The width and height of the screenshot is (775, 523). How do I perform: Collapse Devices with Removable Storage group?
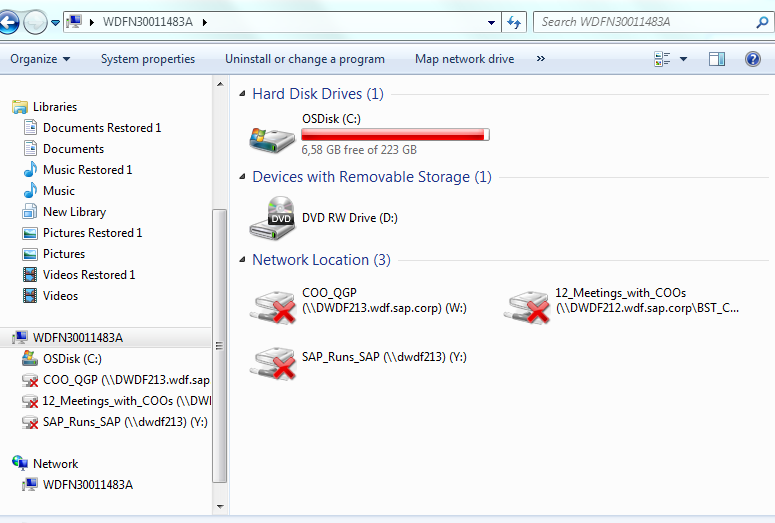242,176
